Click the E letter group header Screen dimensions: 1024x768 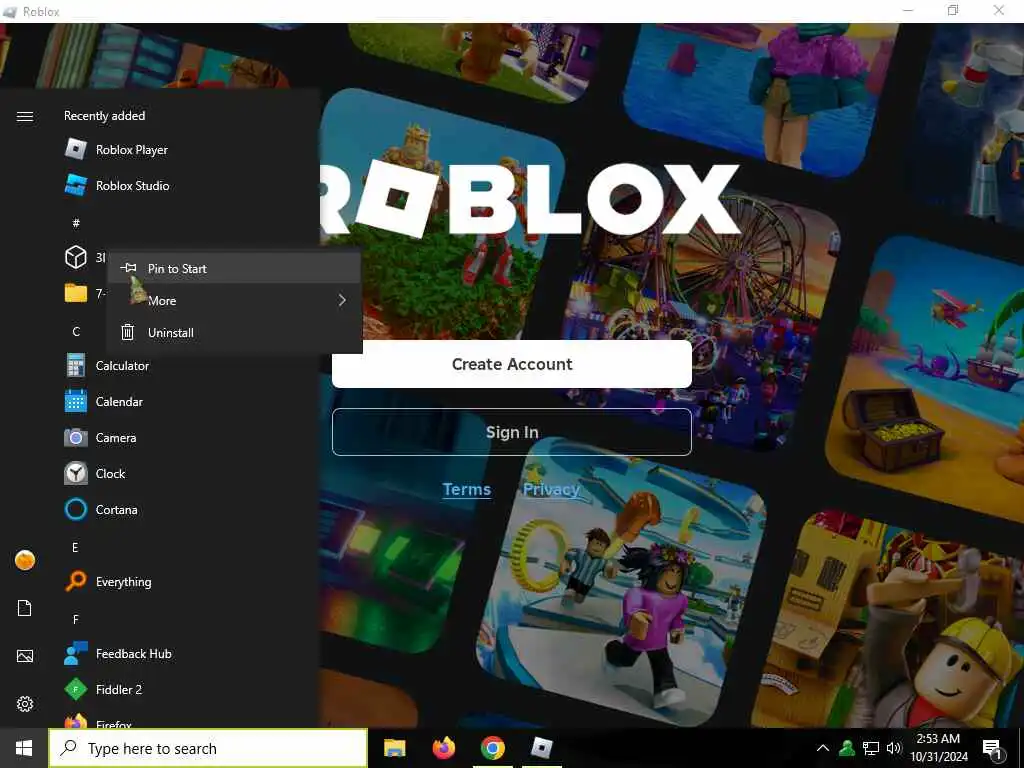(x=75, y=547)
